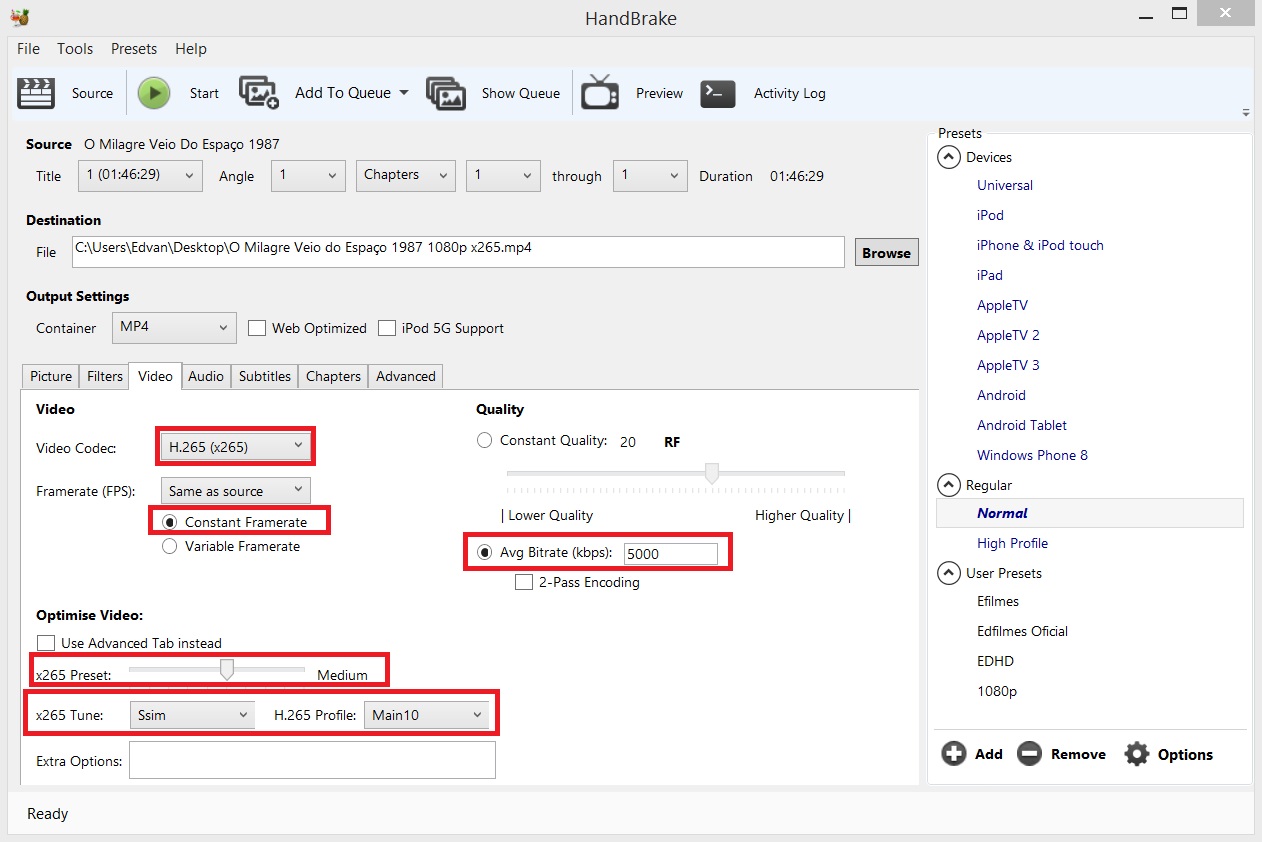Switch to the Picture tab
Viewport: 1262px width, 842px height.
pyautogui.click(x=51, y=376)
